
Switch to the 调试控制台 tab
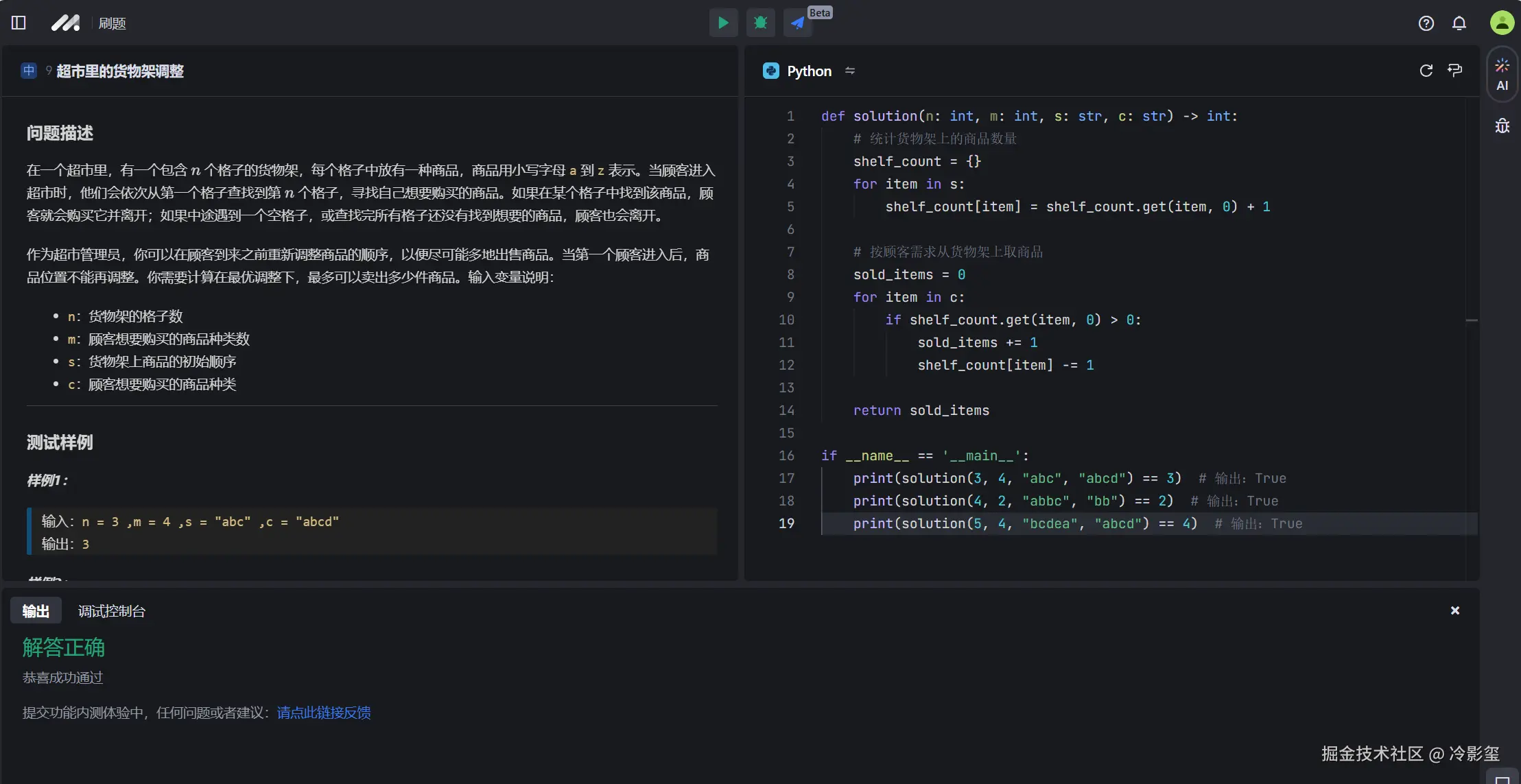coord(111,610)
